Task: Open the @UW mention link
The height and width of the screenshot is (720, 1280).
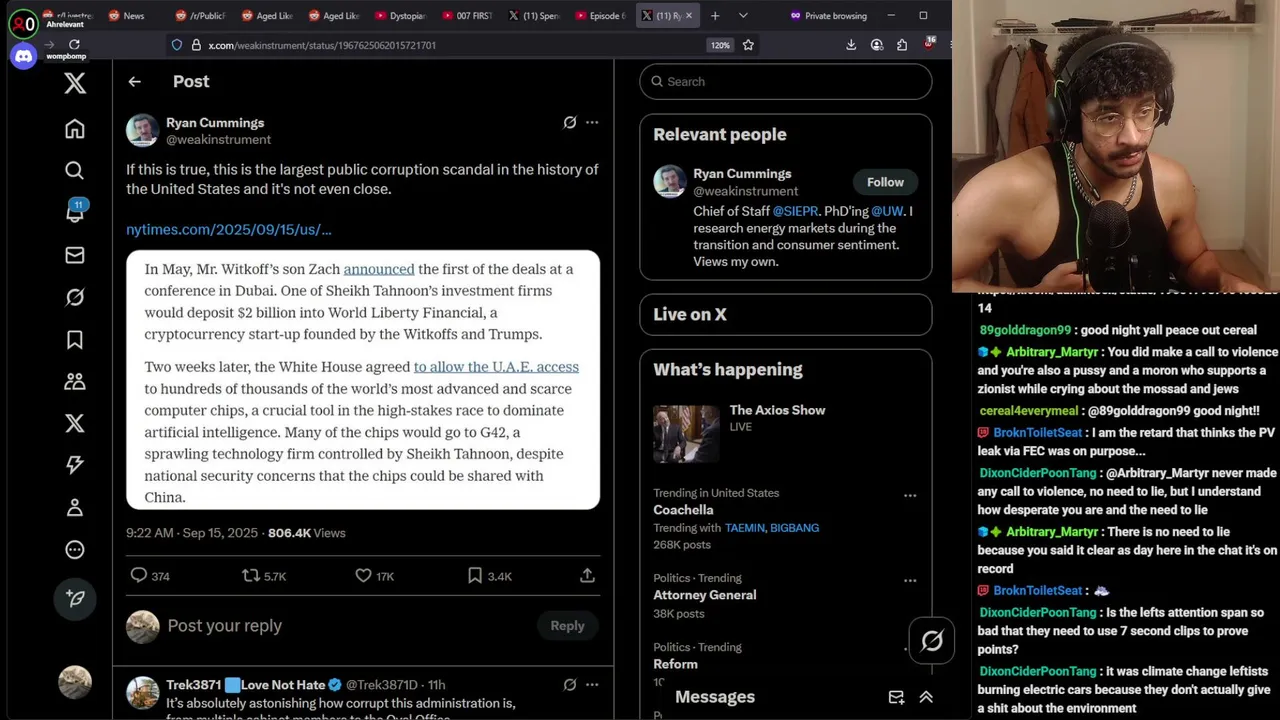Action: pos(887,211)
